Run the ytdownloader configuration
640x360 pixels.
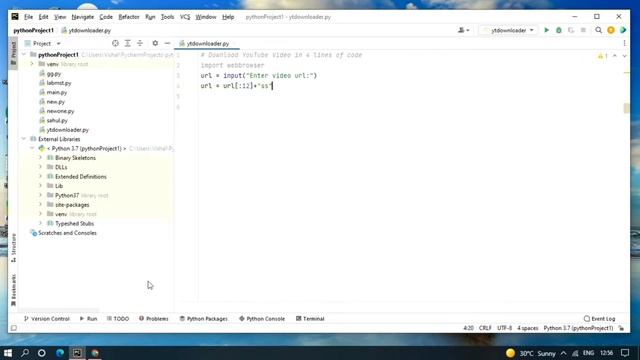pos(547,30)
